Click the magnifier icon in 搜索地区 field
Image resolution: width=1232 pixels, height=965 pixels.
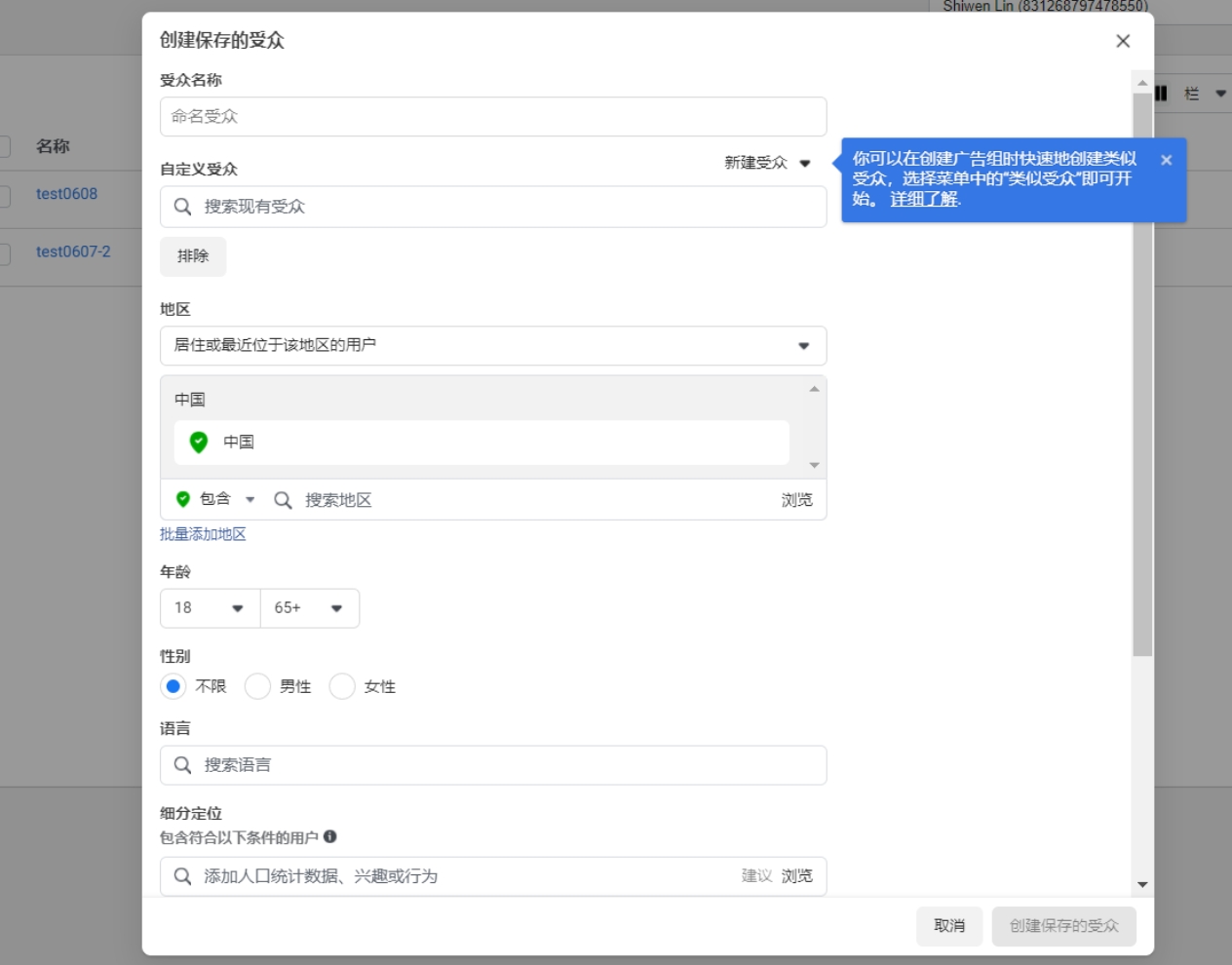click(283, 500)
